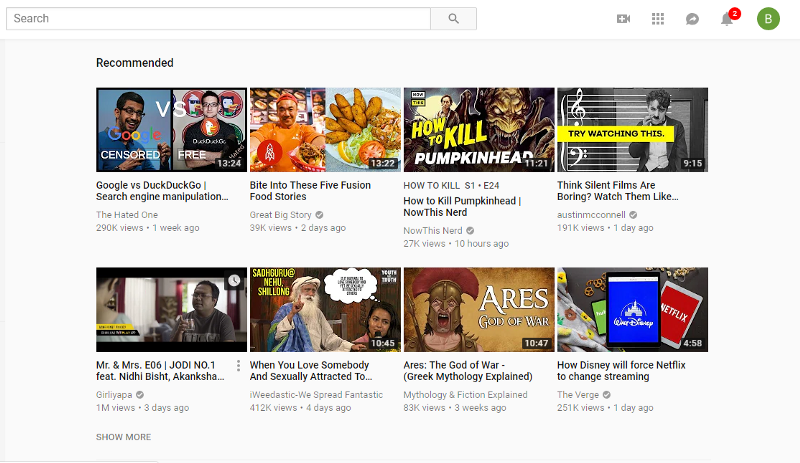The width and height of the screenshot is (800, 463).
Task: Click the Recommended section heading
Action: 135,63
